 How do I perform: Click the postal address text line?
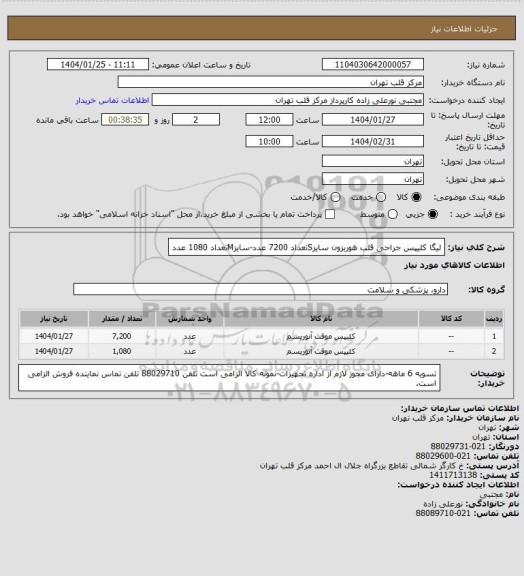[390, 465]
